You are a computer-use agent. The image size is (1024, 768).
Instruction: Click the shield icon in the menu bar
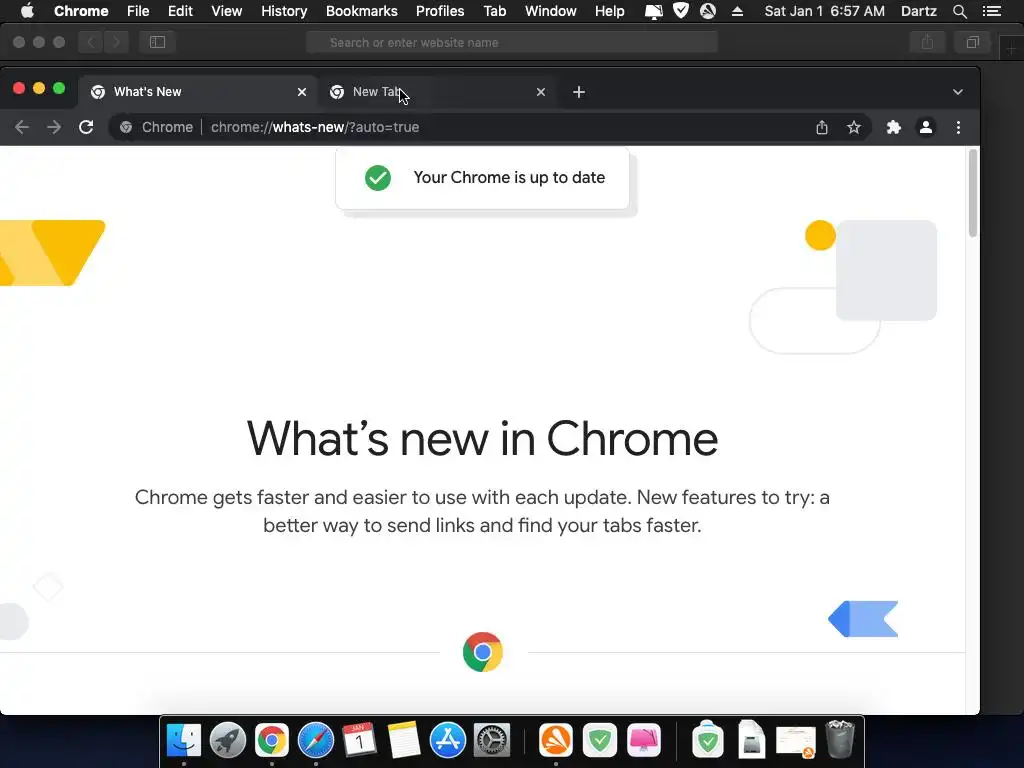(x=681, y=10)
